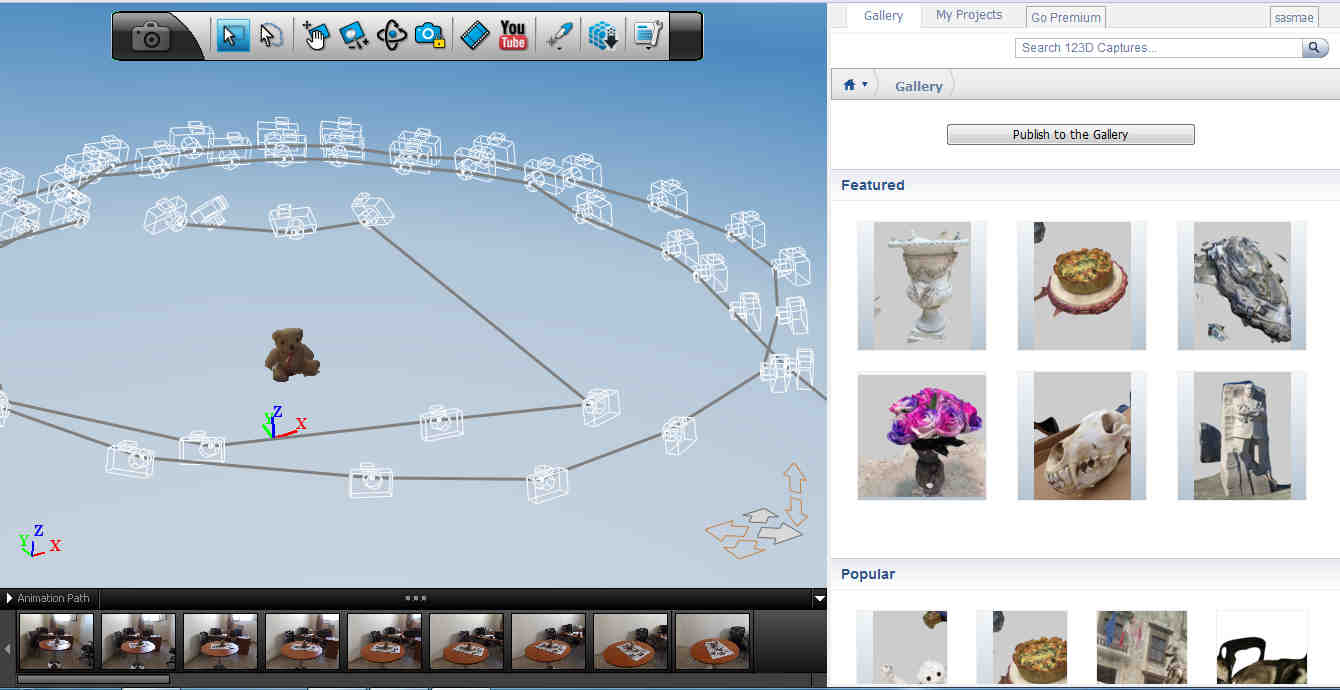Click the Featured section heading
The width and height of the screenshot is (1340, 690).
coord(872,185)
